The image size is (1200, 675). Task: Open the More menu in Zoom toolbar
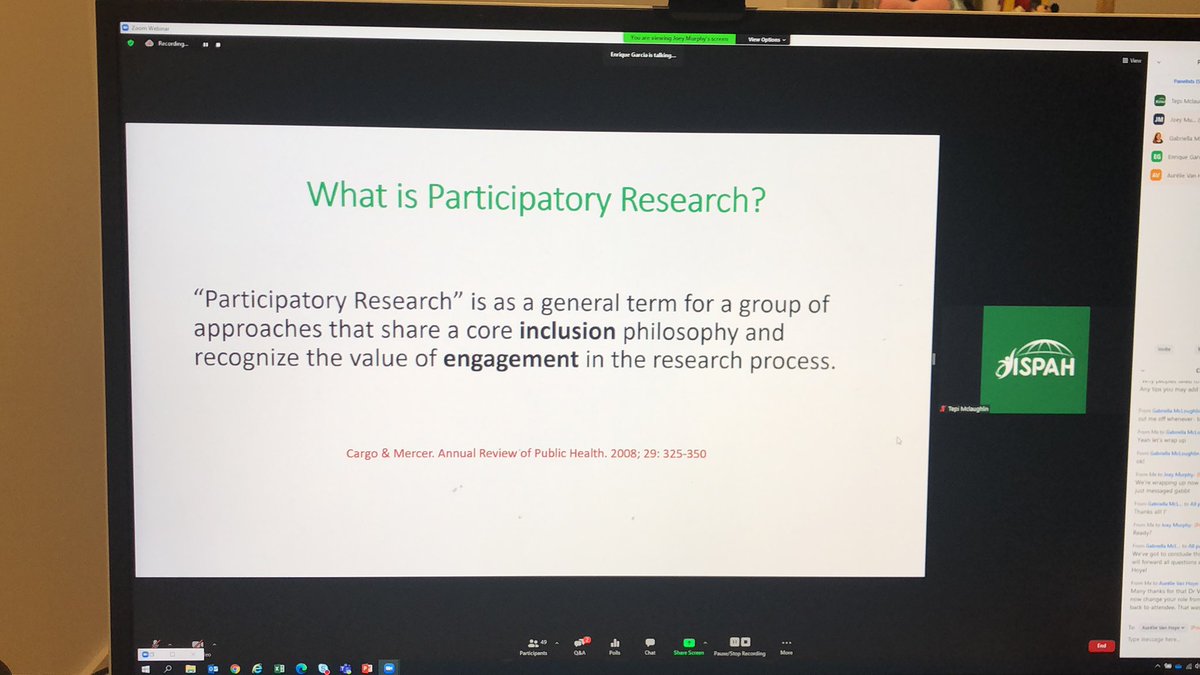point(786,646)
